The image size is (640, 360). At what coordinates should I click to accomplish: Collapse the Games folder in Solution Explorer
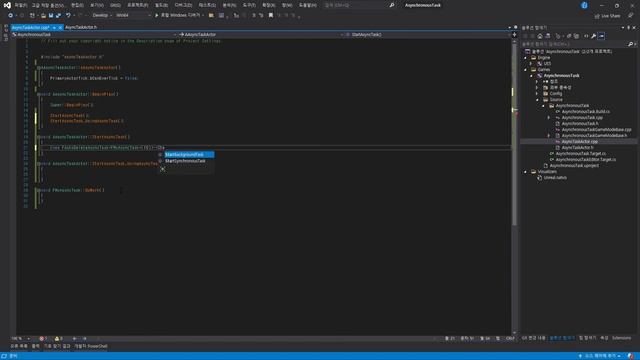pos(526,70)
